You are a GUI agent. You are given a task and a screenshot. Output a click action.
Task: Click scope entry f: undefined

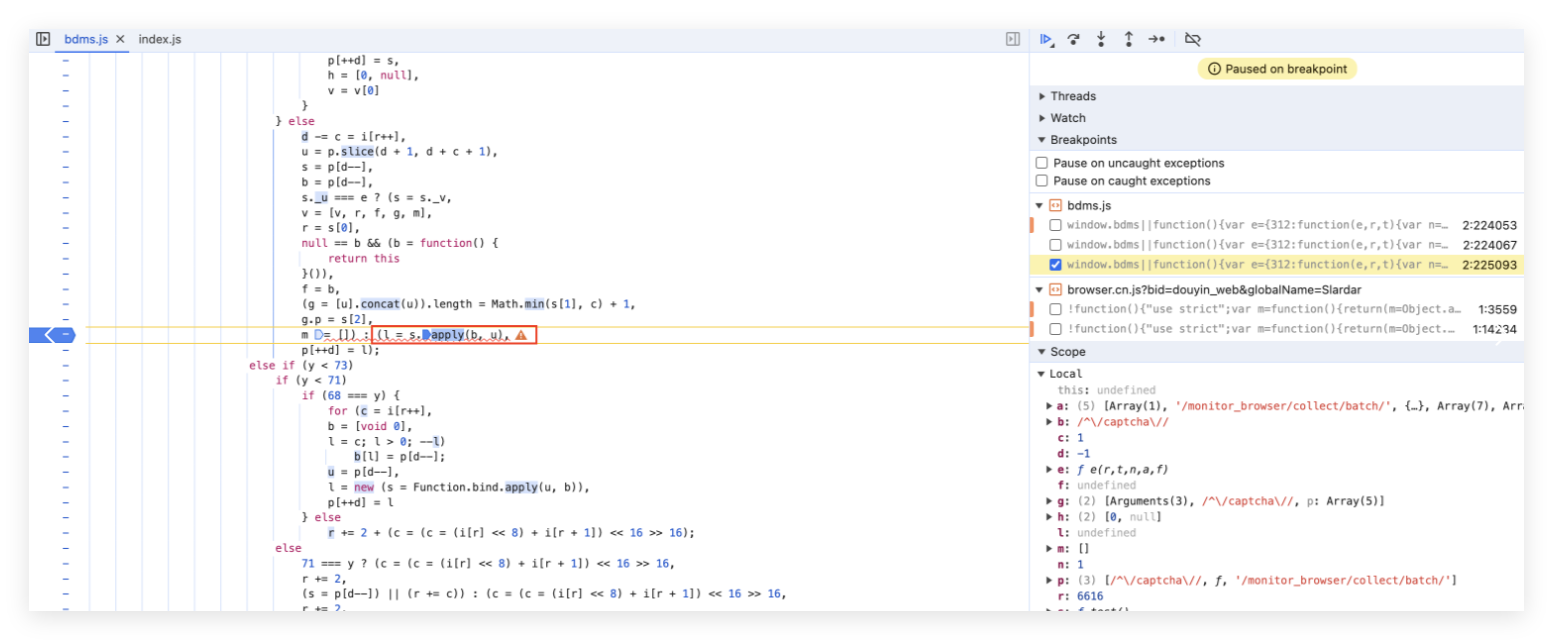(1098, 485)
